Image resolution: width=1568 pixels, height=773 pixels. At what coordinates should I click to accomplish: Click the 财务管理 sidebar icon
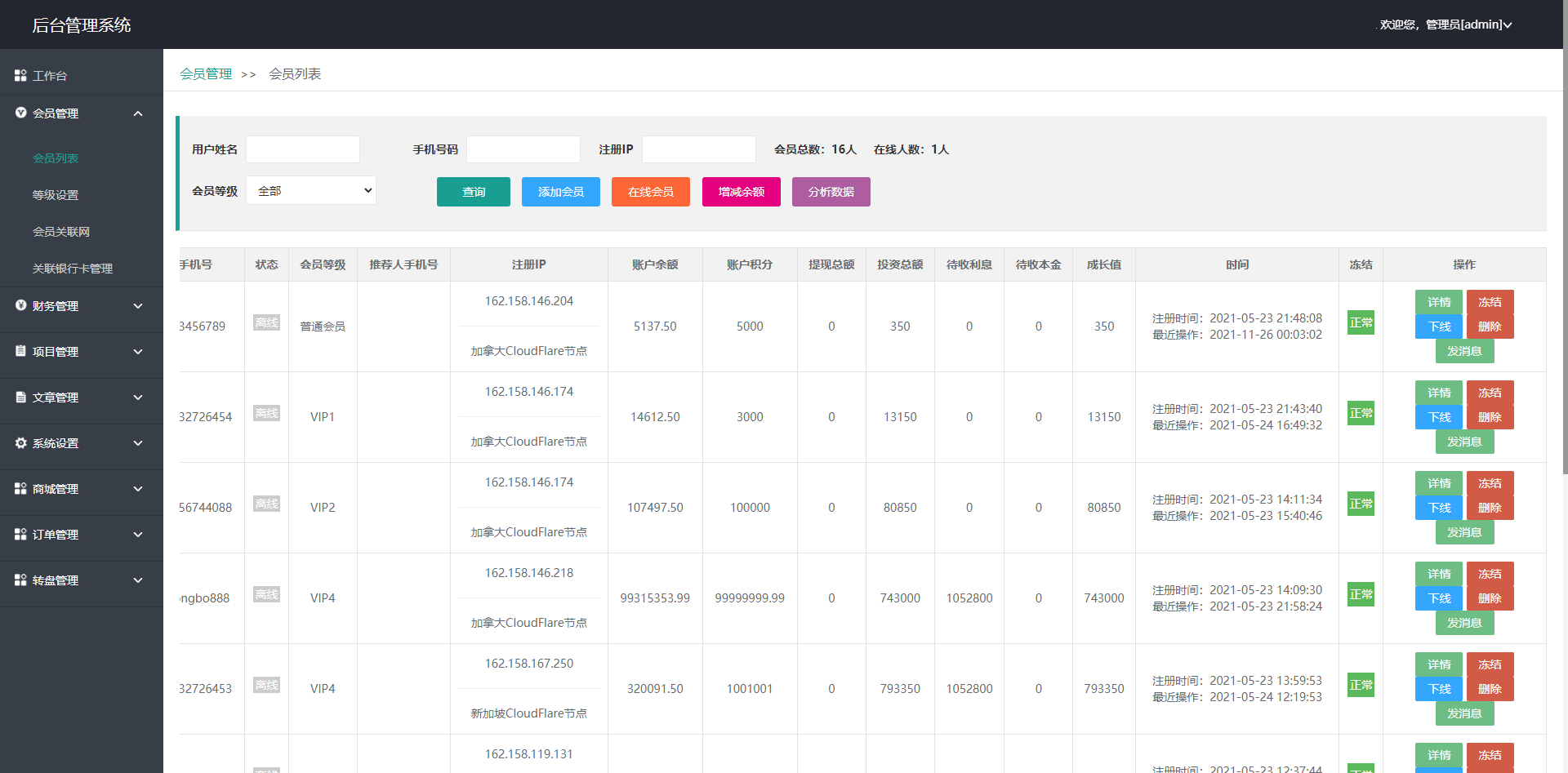(21, 305)
